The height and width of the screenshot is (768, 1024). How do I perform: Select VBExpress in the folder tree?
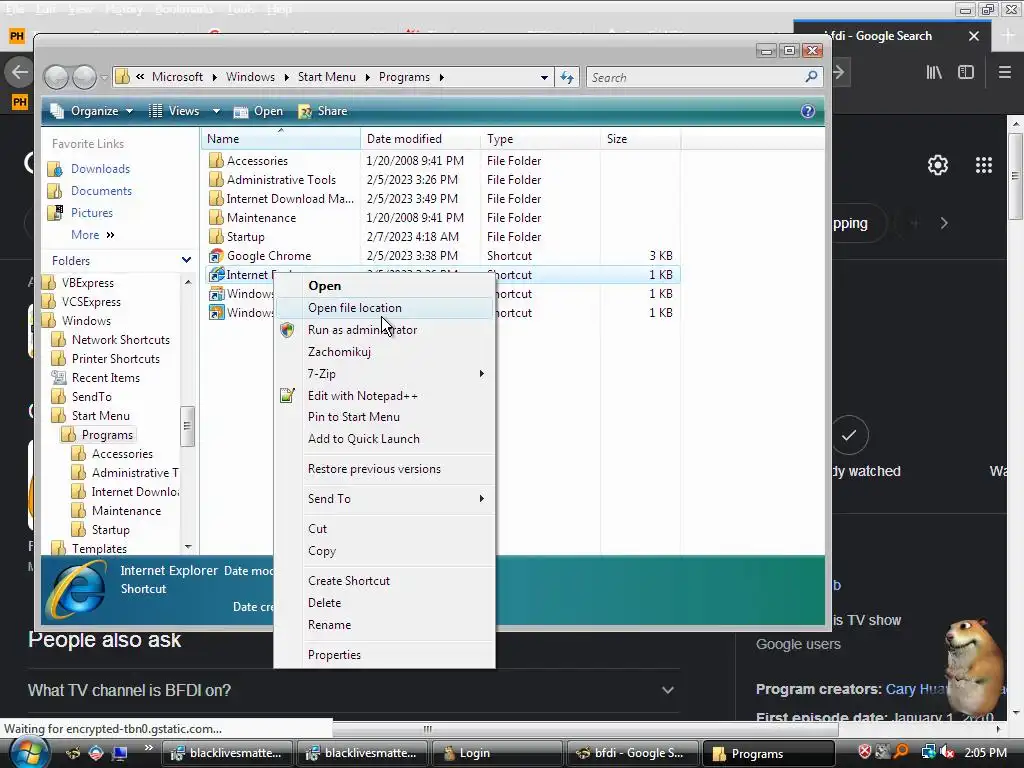pyautogui.click(x=88, y=283)
